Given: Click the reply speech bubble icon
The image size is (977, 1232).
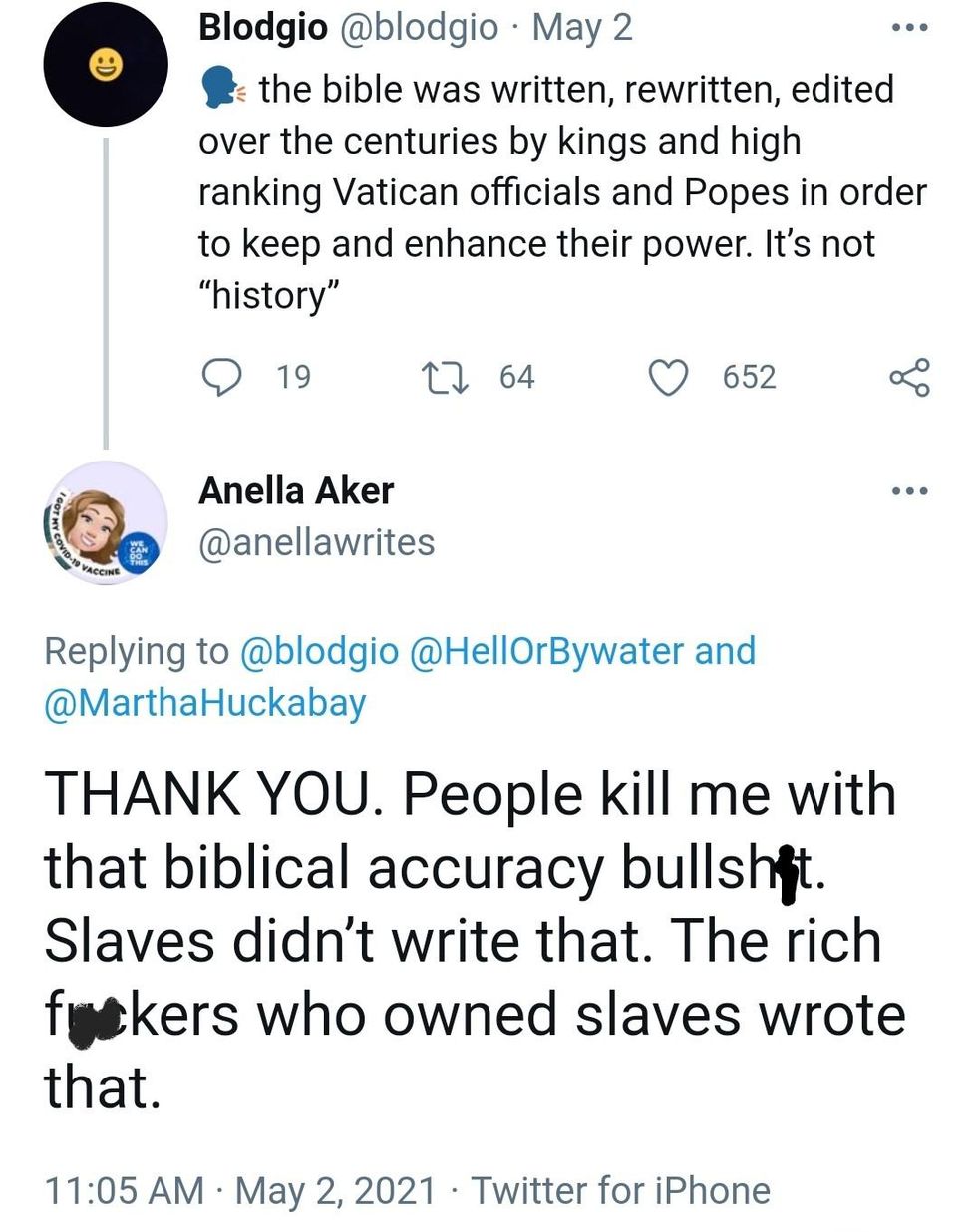Looking at the screenshot, I should [x=222, y=377].
